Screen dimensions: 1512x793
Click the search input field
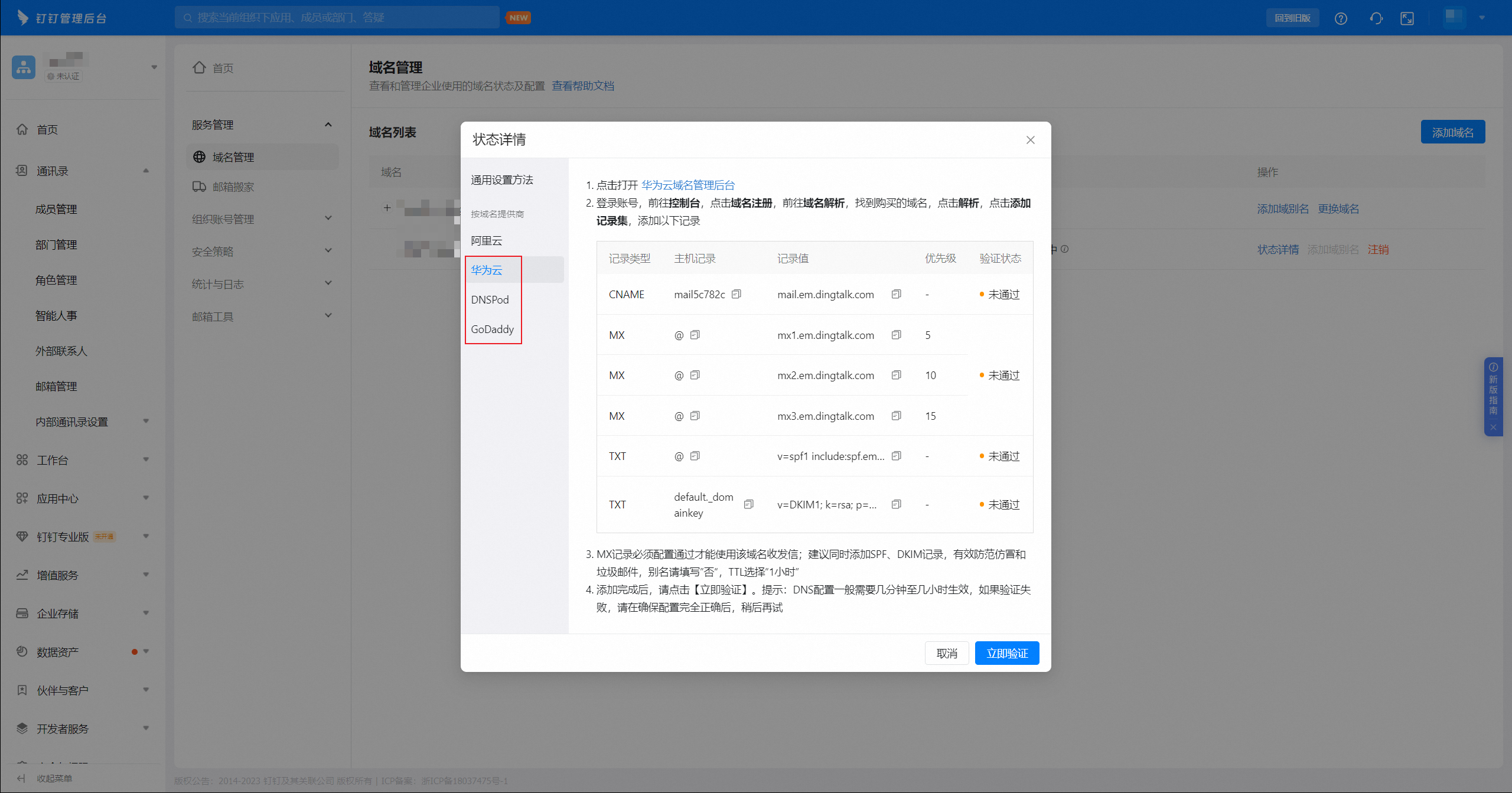coord(337,17)
